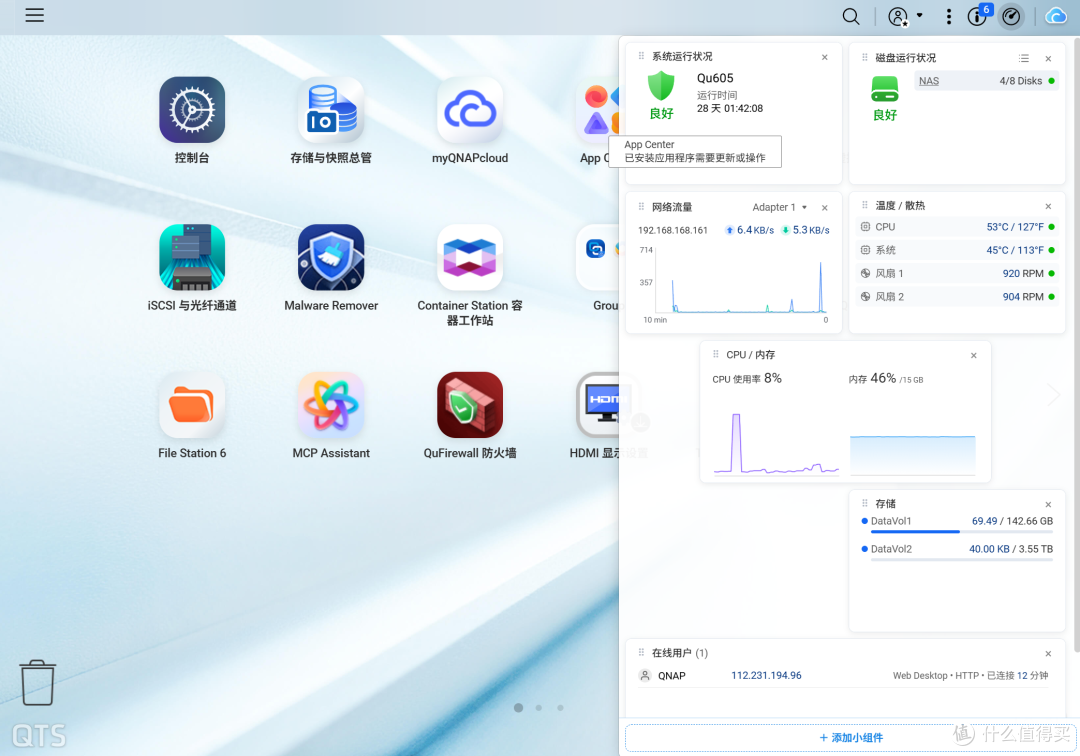1080x756 pixels.
Task: Open the desktop trash bin
Action: 38,682
